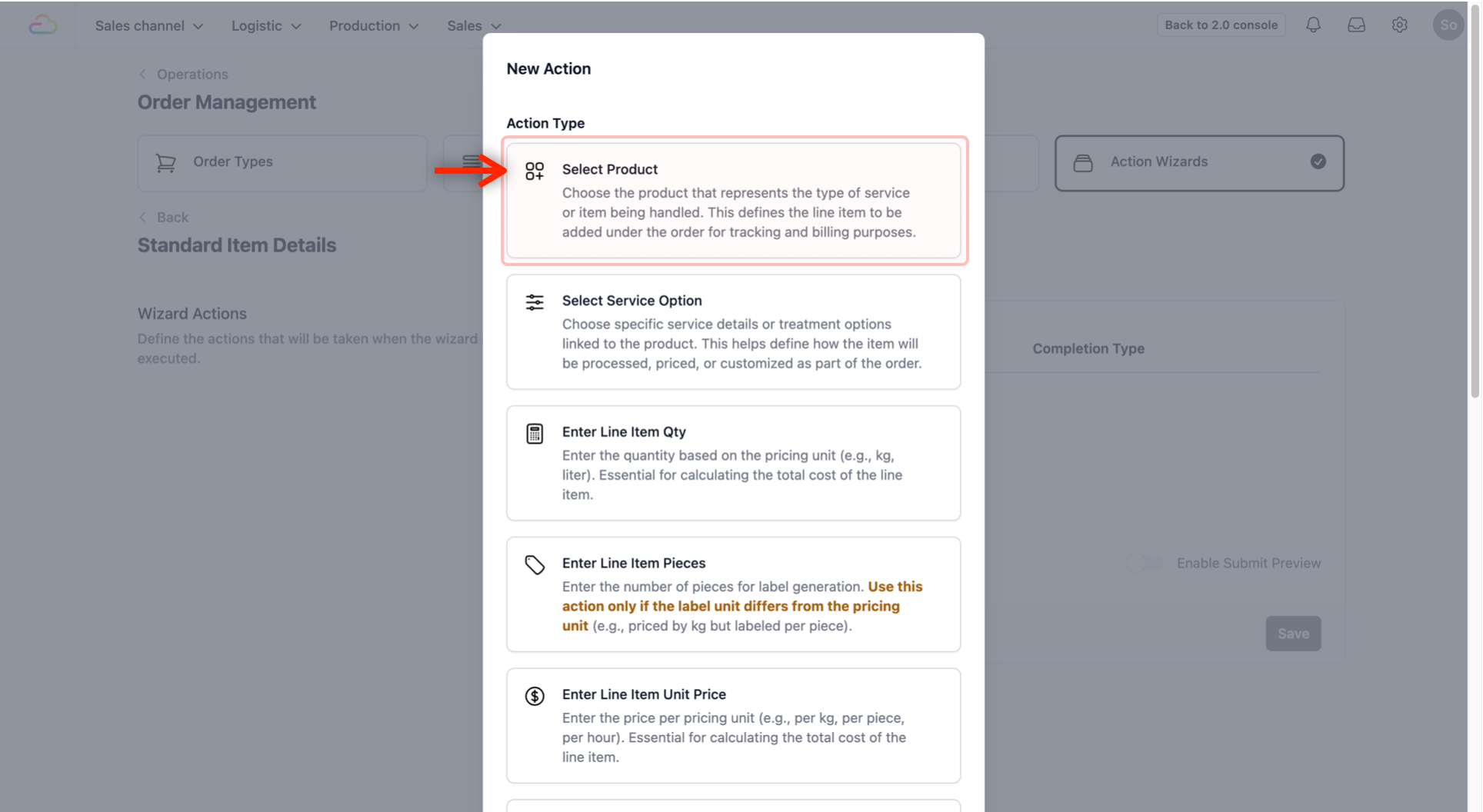The image size is (1483, 812).
Task: Click the Order Management page title
Action: (x=227, y=102)
